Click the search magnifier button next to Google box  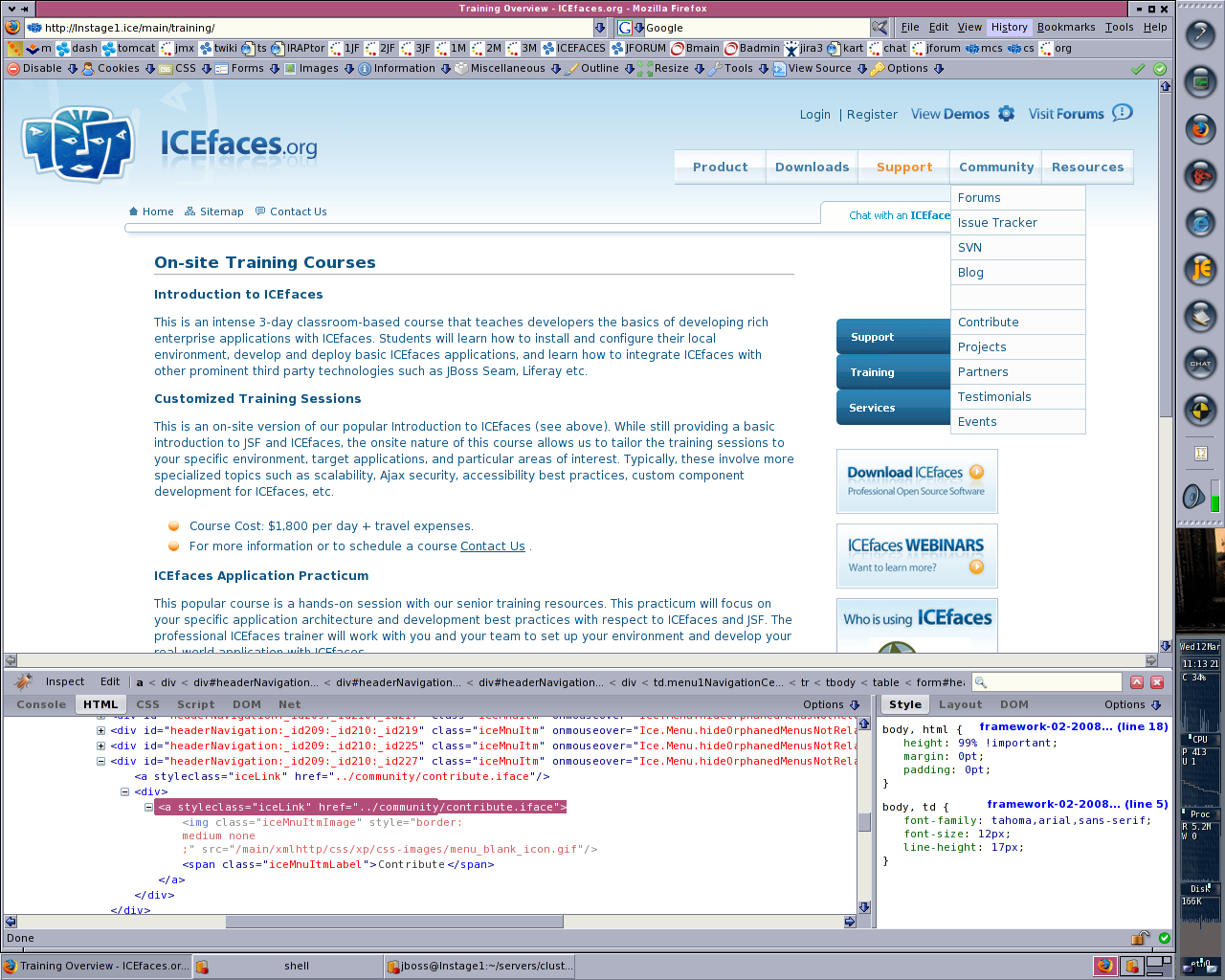[x=880, y=28]
